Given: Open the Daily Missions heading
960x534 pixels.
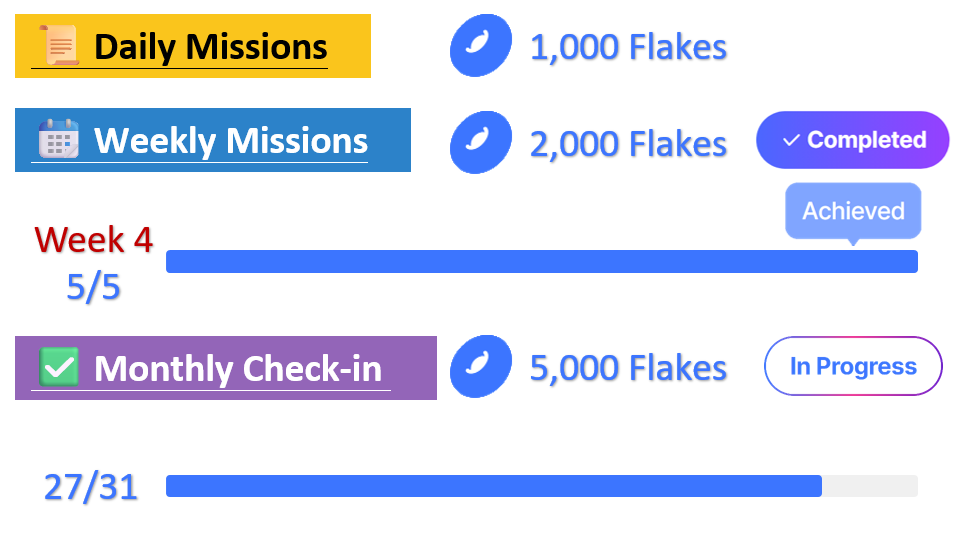Looking at the screenshot, I should click(210, 47).
